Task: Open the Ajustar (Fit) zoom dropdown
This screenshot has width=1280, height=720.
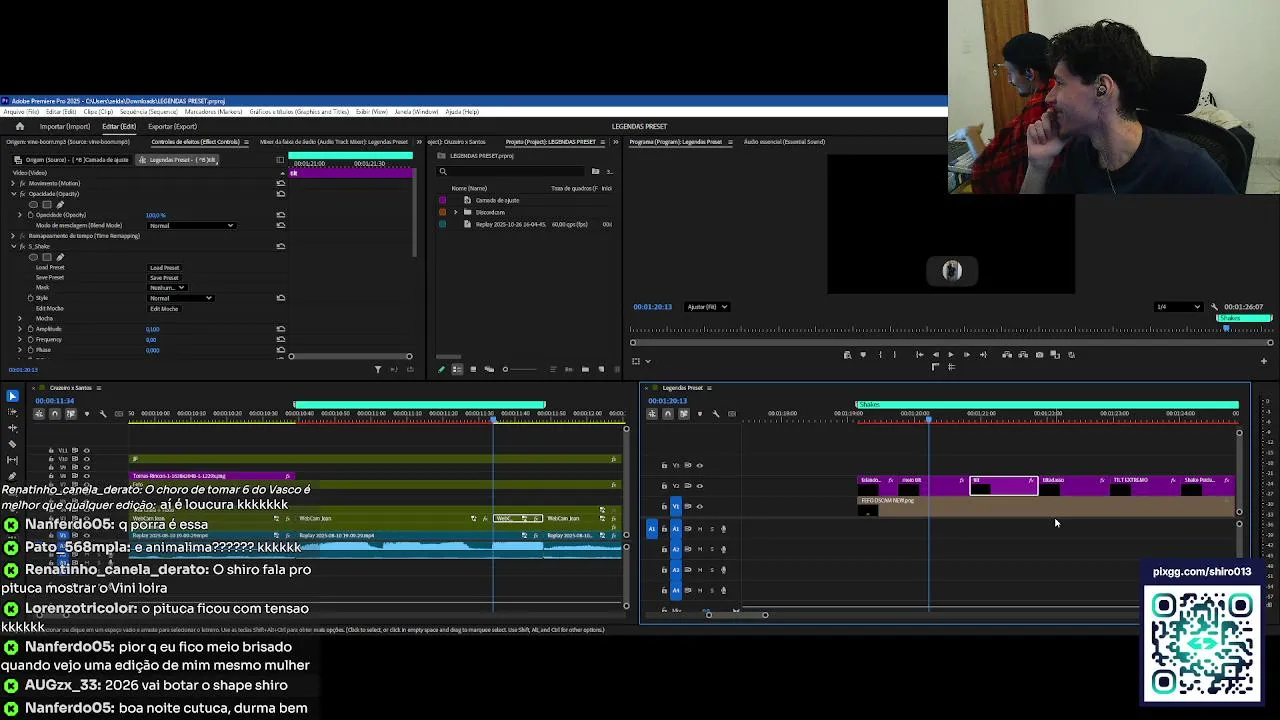Action: click(707, 307)
